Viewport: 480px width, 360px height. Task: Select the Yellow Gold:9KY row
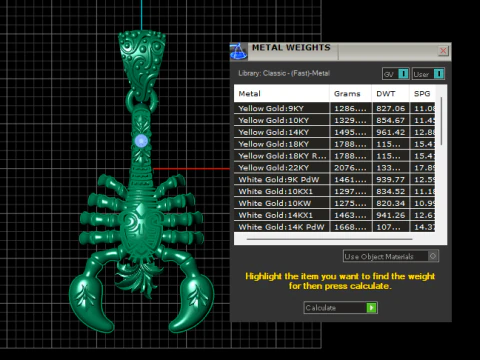tap(335, 108)
